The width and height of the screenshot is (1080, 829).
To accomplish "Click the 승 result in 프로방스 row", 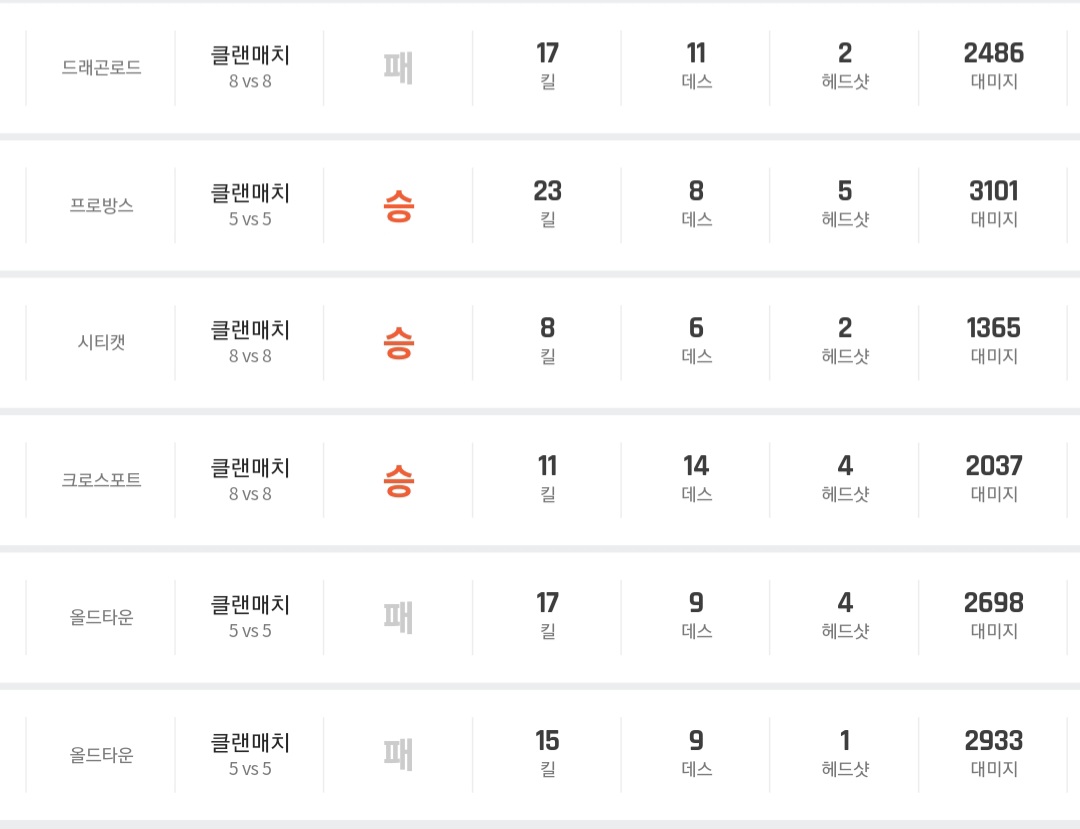I will click(398, 206).
